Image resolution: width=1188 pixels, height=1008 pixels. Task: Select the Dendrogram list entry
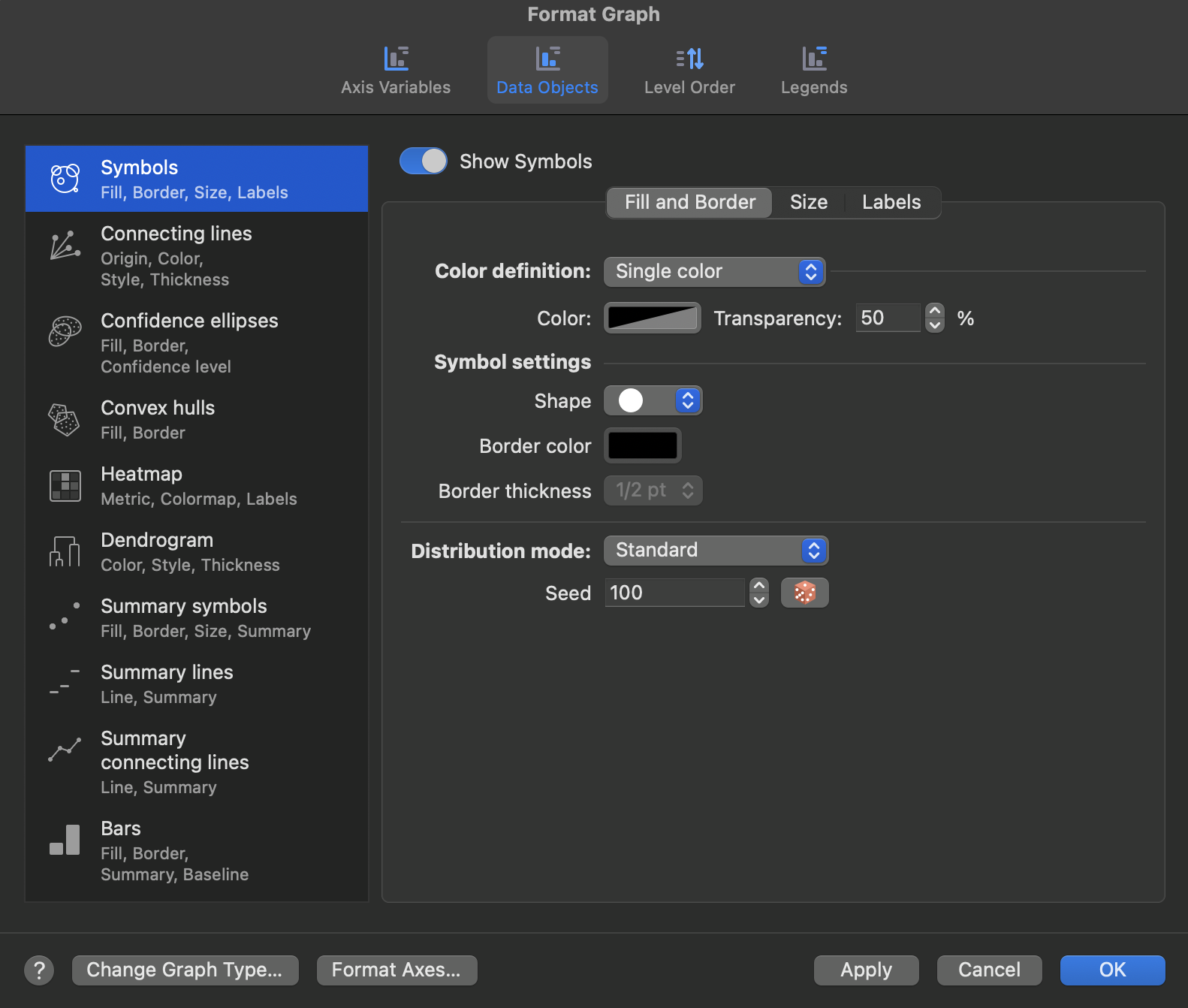point(197,551)
